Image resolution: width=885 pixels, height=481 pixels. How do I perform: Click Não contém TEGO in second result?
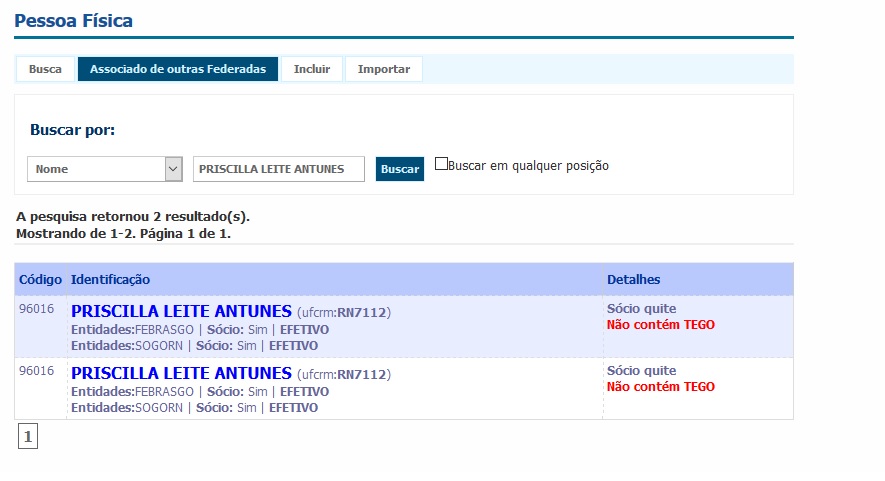[x=660, y=387]
